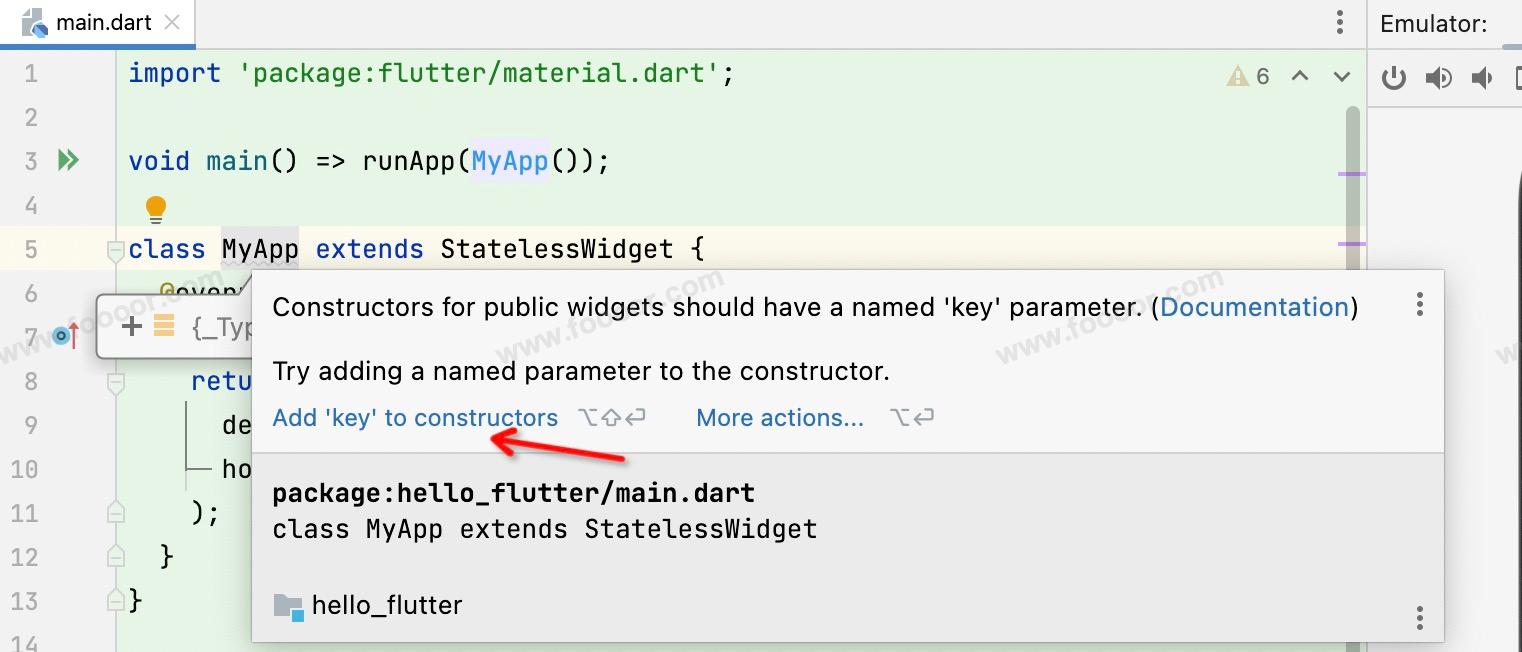Open the Documentation link in tooltip
Viewport: 1522px width, 652px height.
(x=1254, y=307)
